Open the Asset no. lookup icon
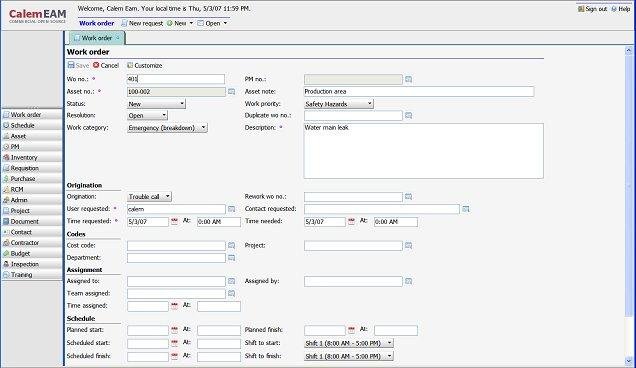 [x=231, y=92]
